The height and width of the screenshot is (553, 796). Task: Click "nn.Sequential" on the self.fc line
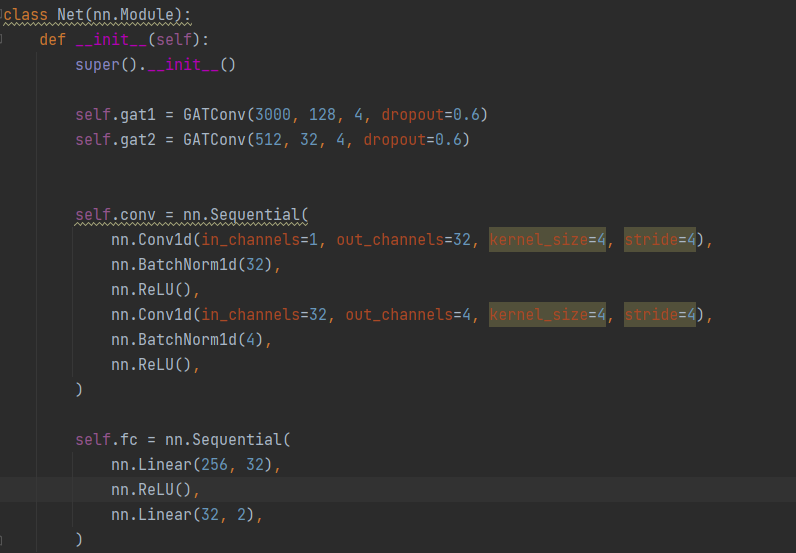pos(223,440)
